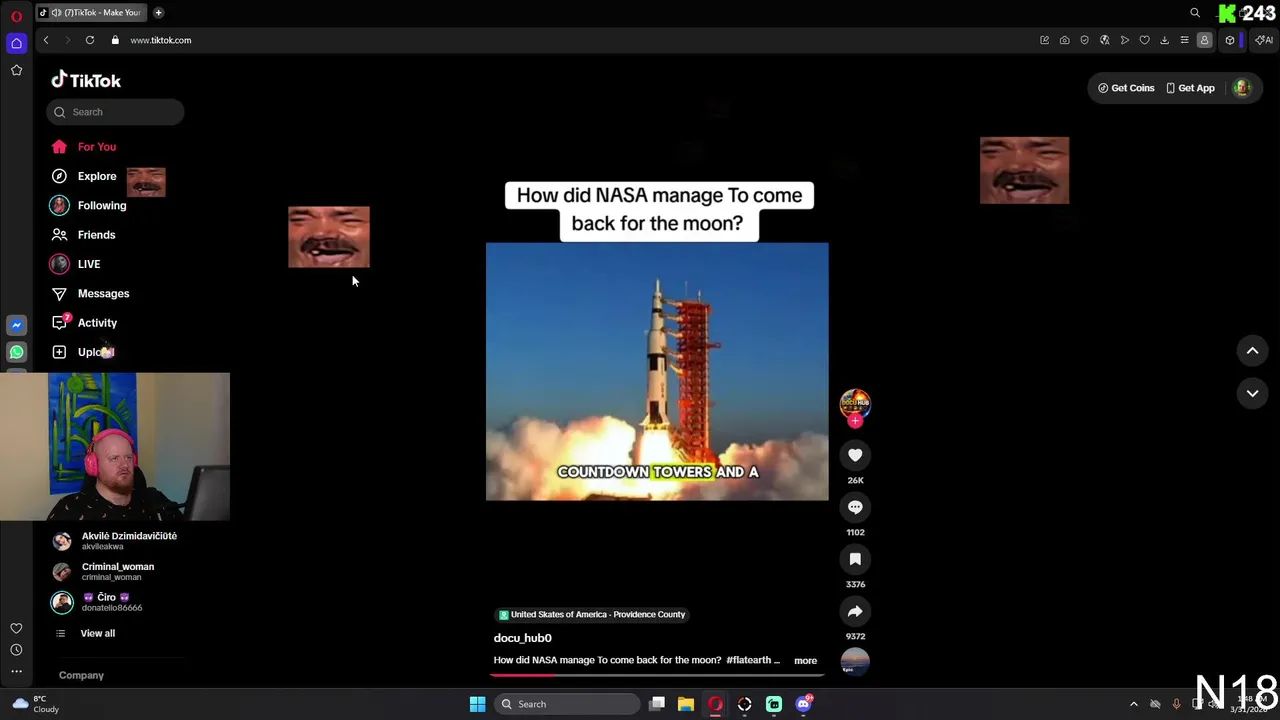Open Opera sidebar three-dots menu

pyautogui.click(x=16, y=671)
